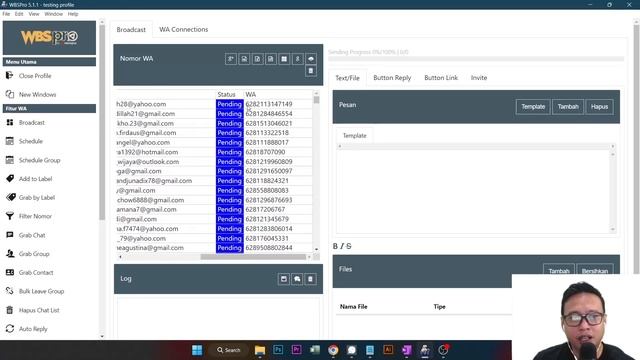640x360 pixels.
Task: Click inside the message template text area
Action: click(473, 190)
